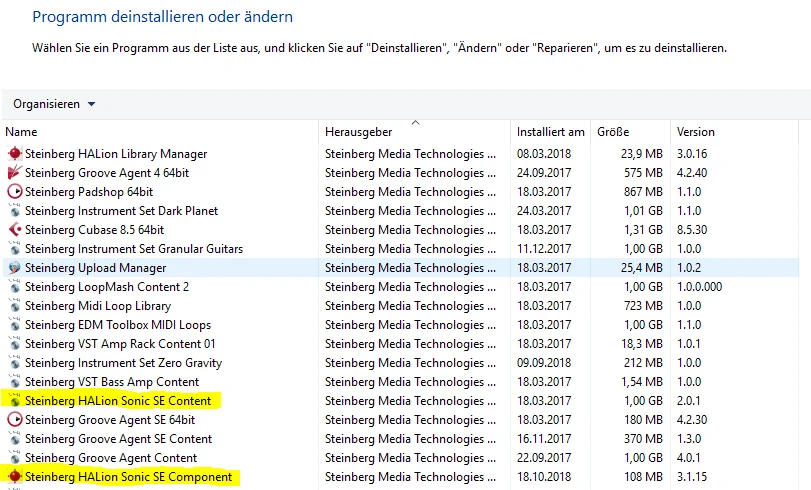Click the Steinberg HALion Library Manager icon

coord(15,154)
